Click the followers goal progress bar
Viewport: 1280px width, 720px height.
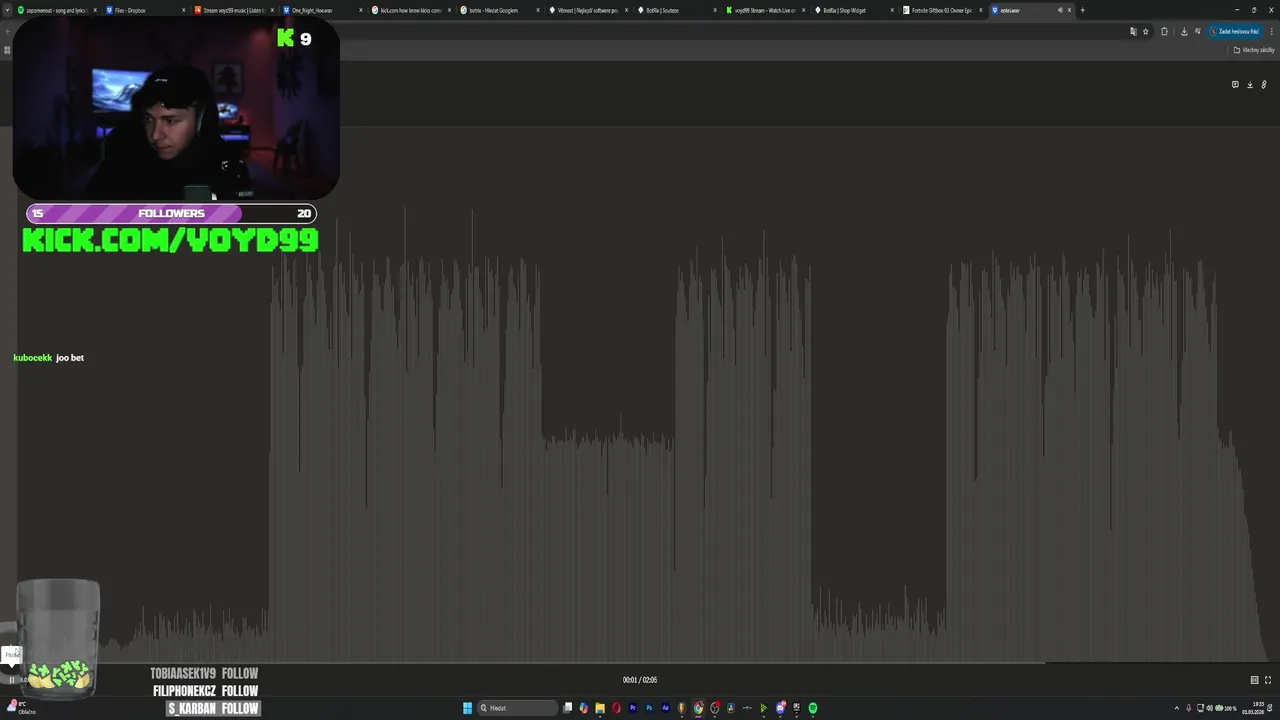pos(171,213)
